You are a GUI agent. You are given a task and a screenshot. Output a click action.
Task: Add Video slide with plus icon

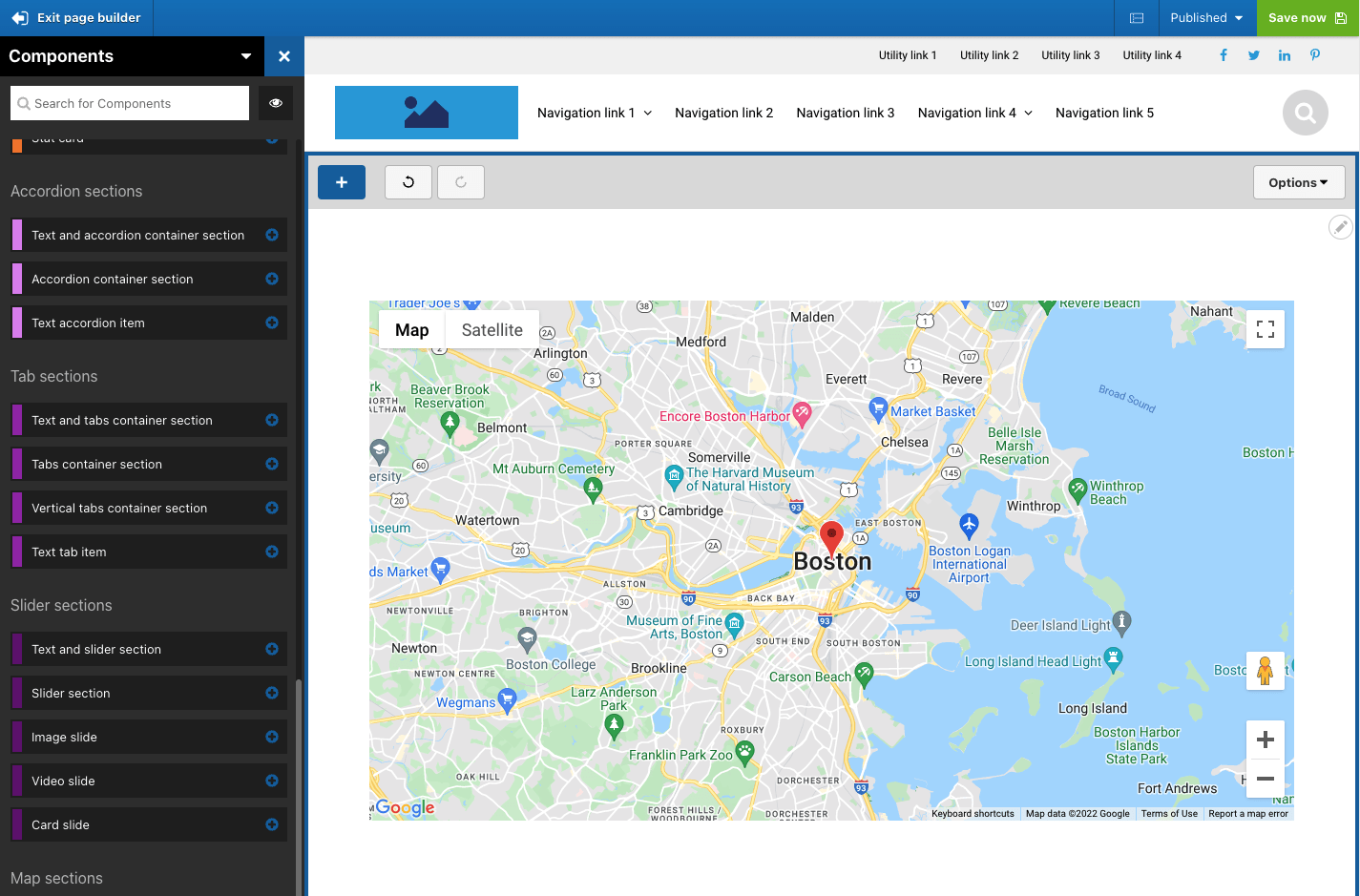pyautogui.click(x=272, y=781)
